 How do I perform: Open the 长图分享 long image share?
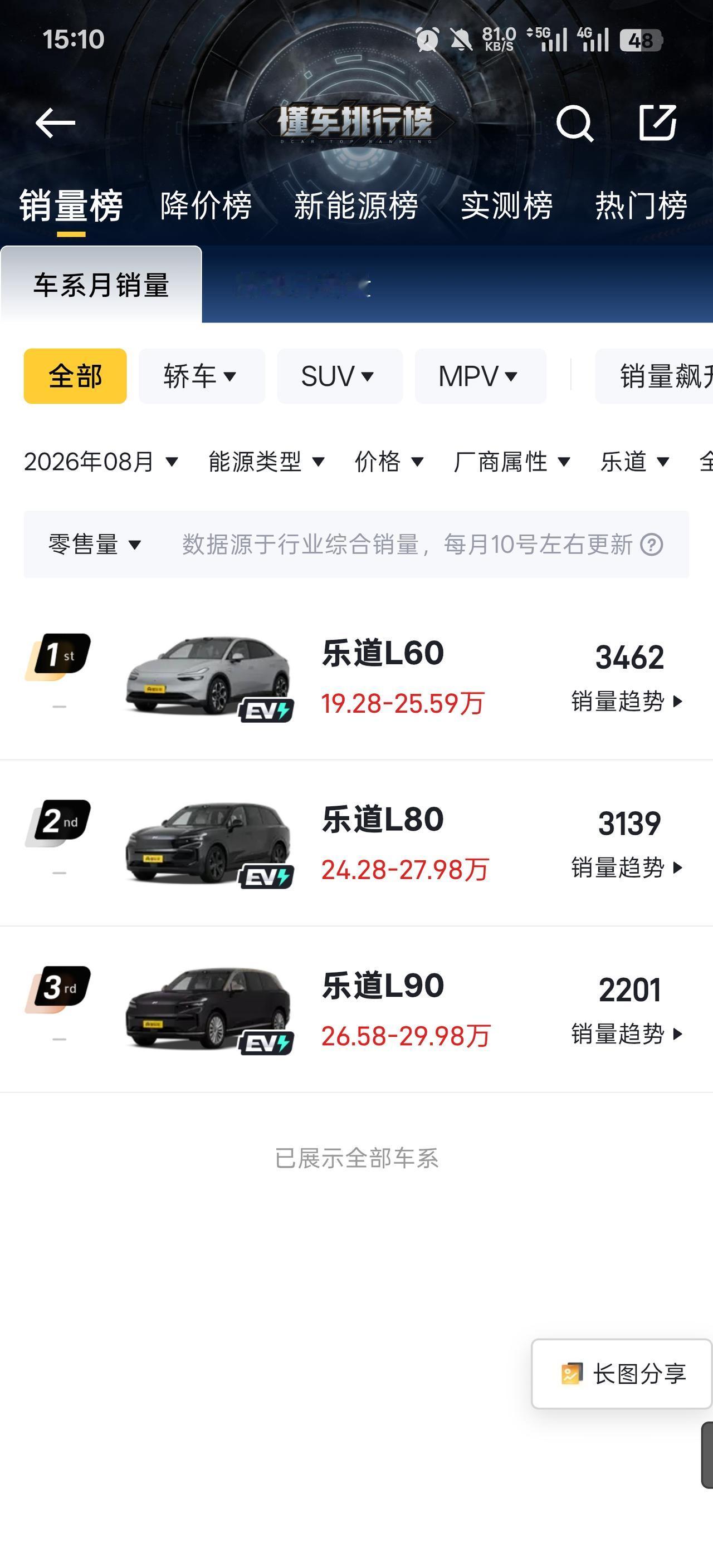(x=622, y=1374)
